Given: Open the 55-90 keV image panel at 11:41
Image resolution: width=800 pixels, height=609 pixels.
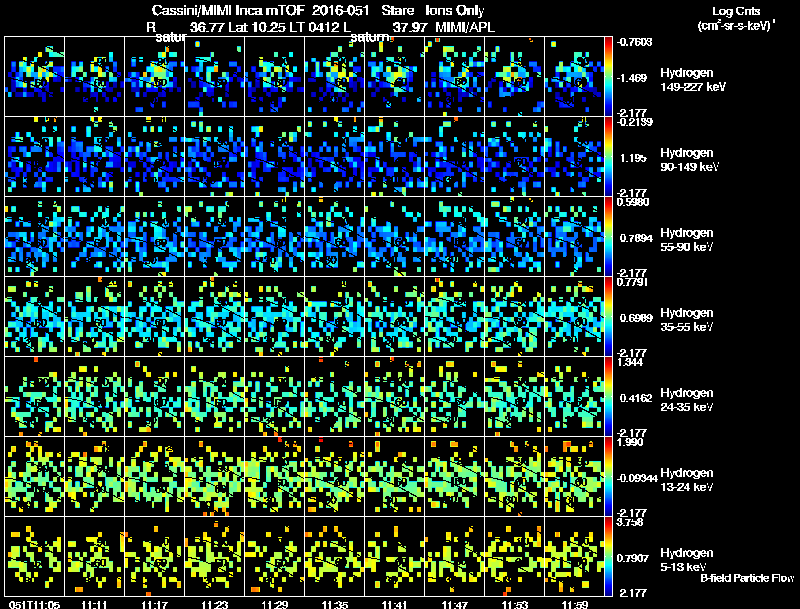Looking at the screenshot, I should point(394,237).
